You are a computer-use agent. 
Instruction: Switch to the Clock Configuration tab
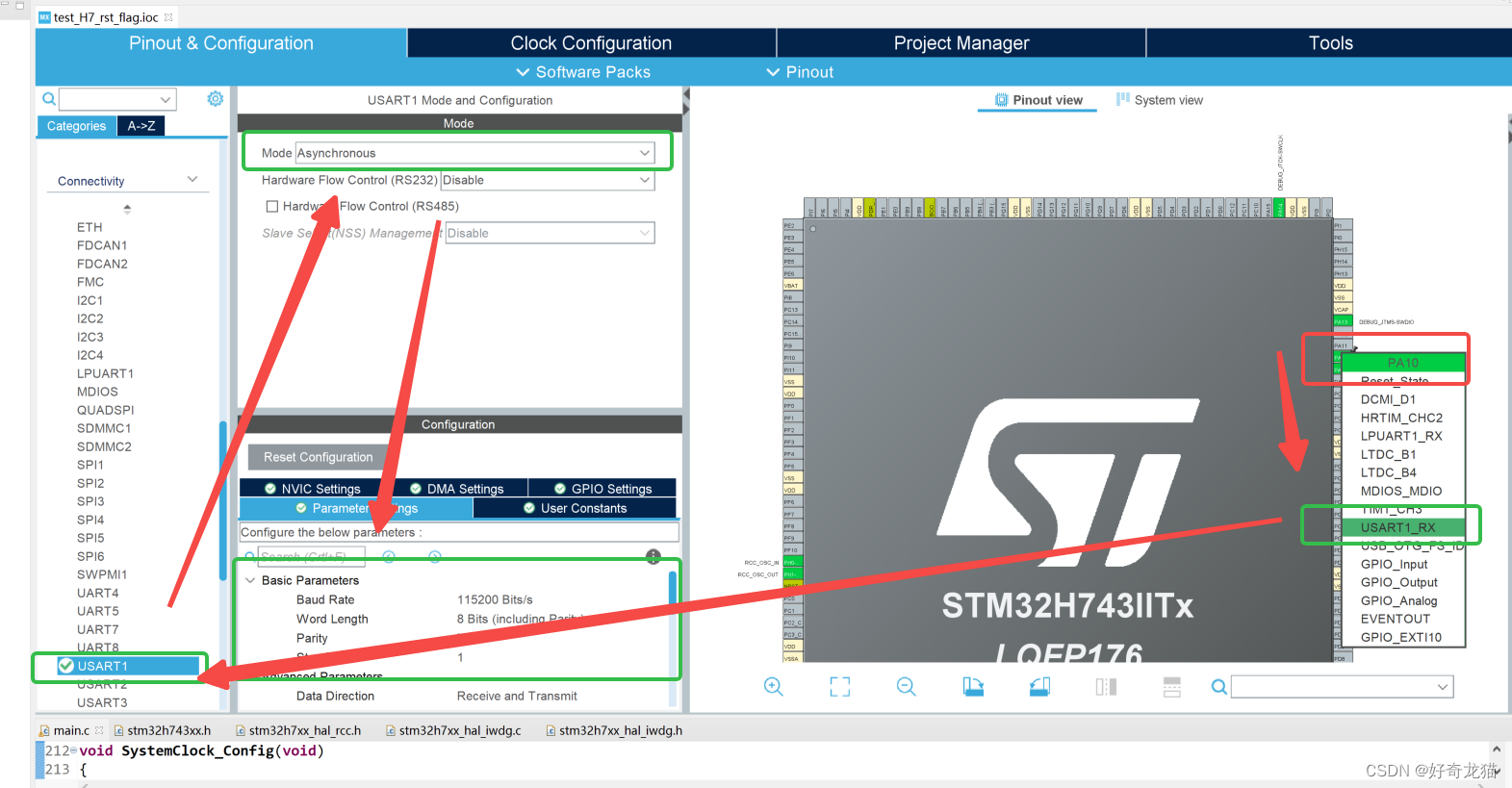pos(591,43)
